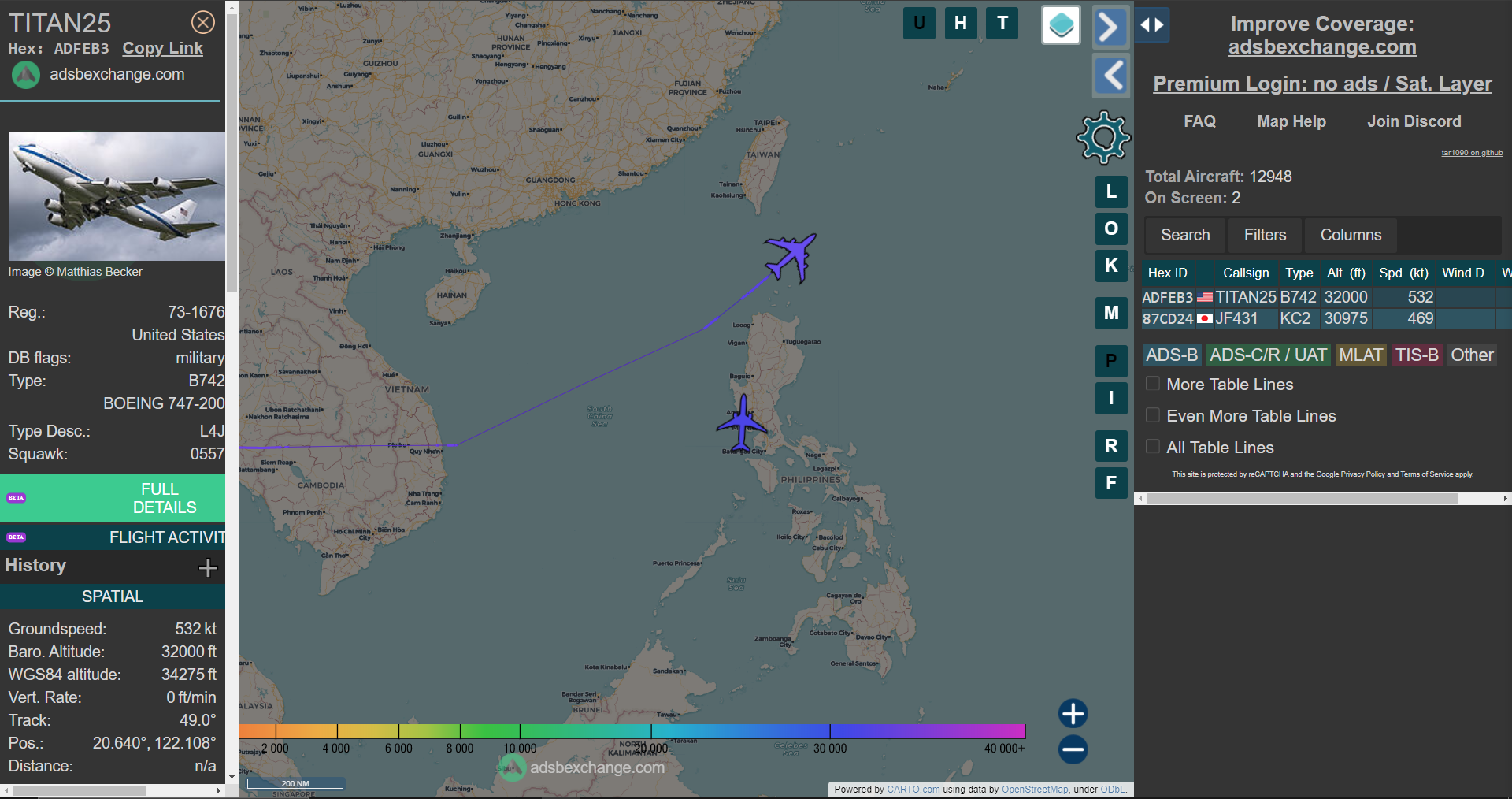Open the Terms of Service link
Viewport: 1512px width, 799px height.
click(1426, 474)
